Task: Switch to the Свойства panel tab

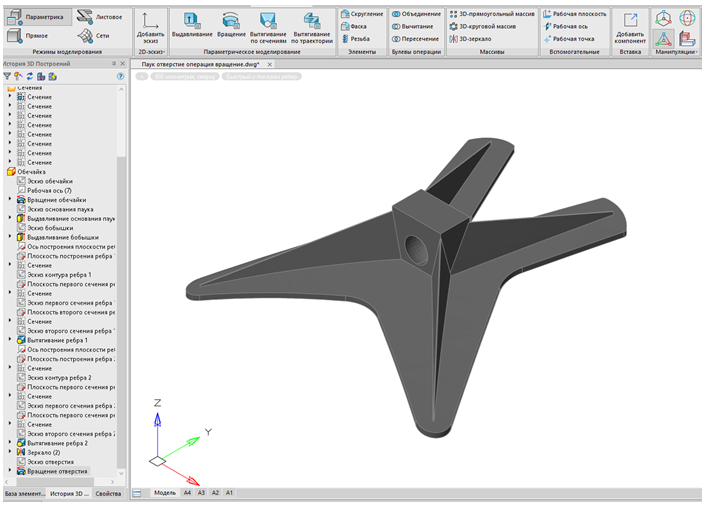Action: (107, 493)
